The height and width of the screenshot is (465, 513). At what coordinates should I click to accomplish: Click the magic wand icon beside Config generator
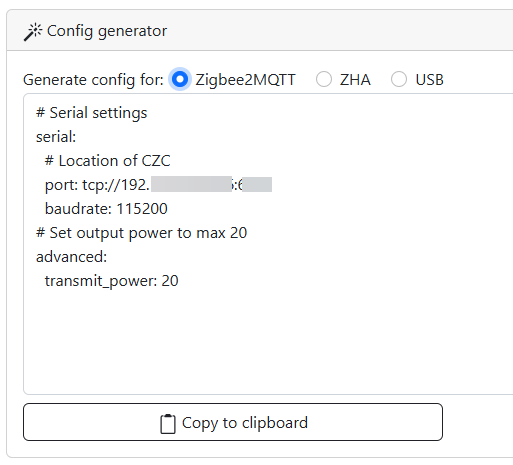33,32
